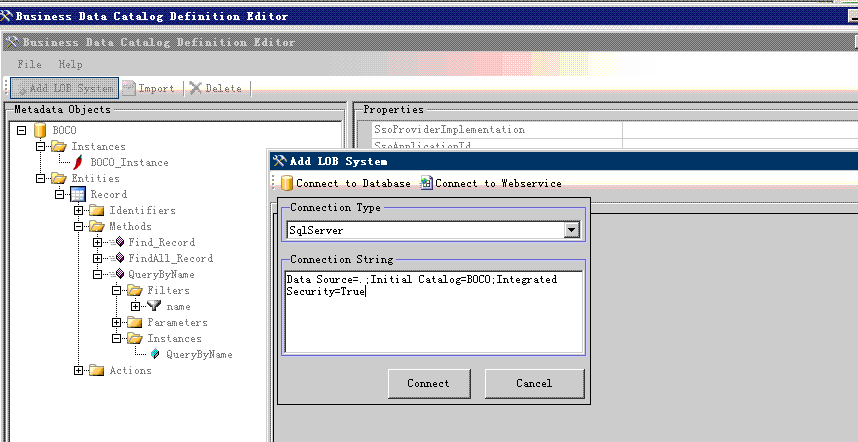Viewport: 858px width, 442px height.
Task: Click the Identifiers folder icon
Action: coord(97,210)
